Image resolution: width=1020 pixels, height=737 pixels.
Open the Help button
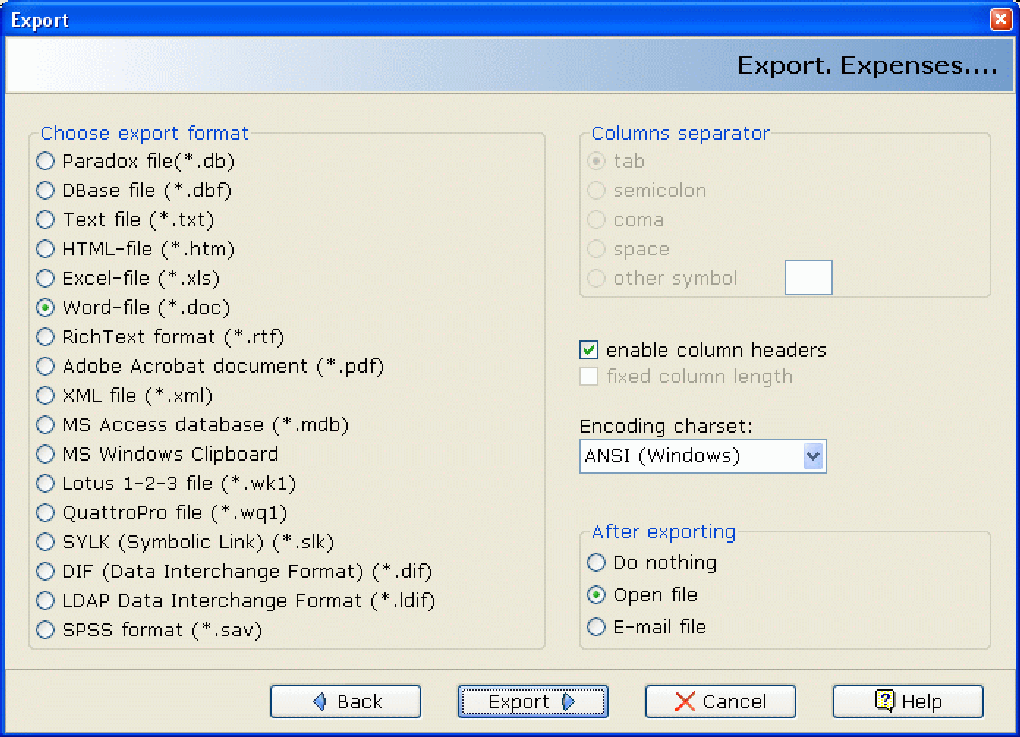(x=908, y=702)
